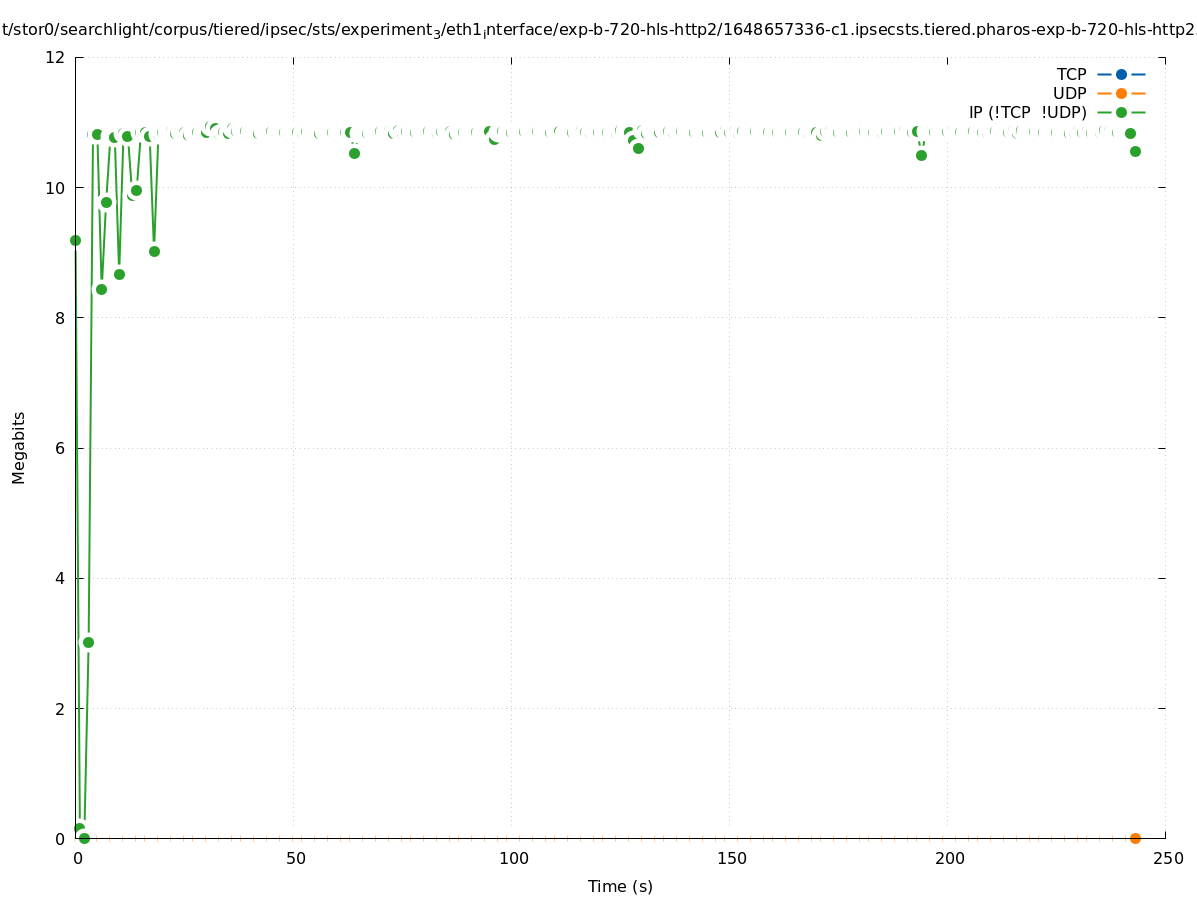Click the first green point near 9.2 Megabits
Image resolution: width=1197 pixels, height=900 pixels.
point(75,240)
